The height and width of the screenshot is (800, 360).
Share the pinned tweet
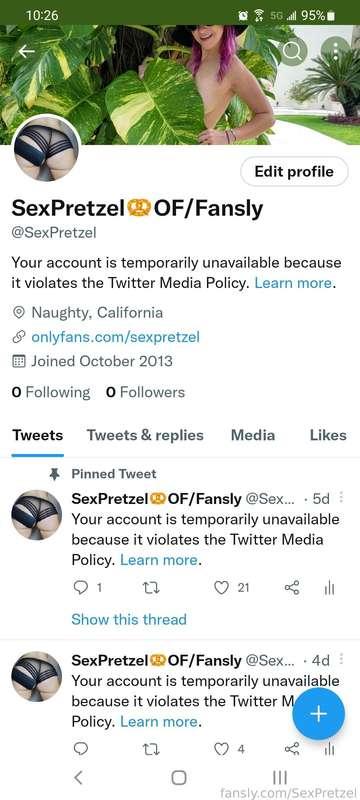click(292, 588)
